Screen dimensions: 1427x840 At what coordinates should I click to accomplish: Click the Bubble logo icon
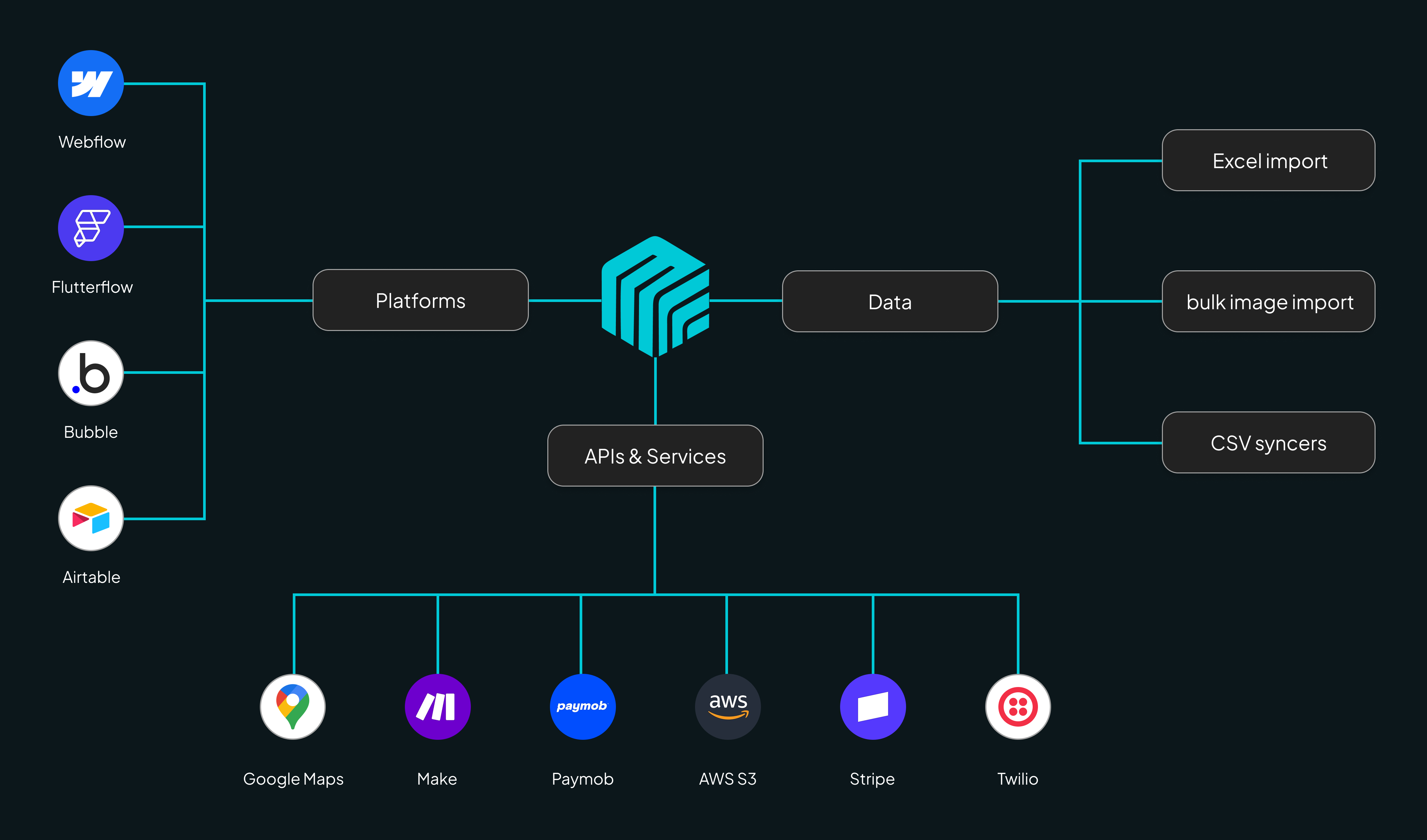(x=91, y=373)
